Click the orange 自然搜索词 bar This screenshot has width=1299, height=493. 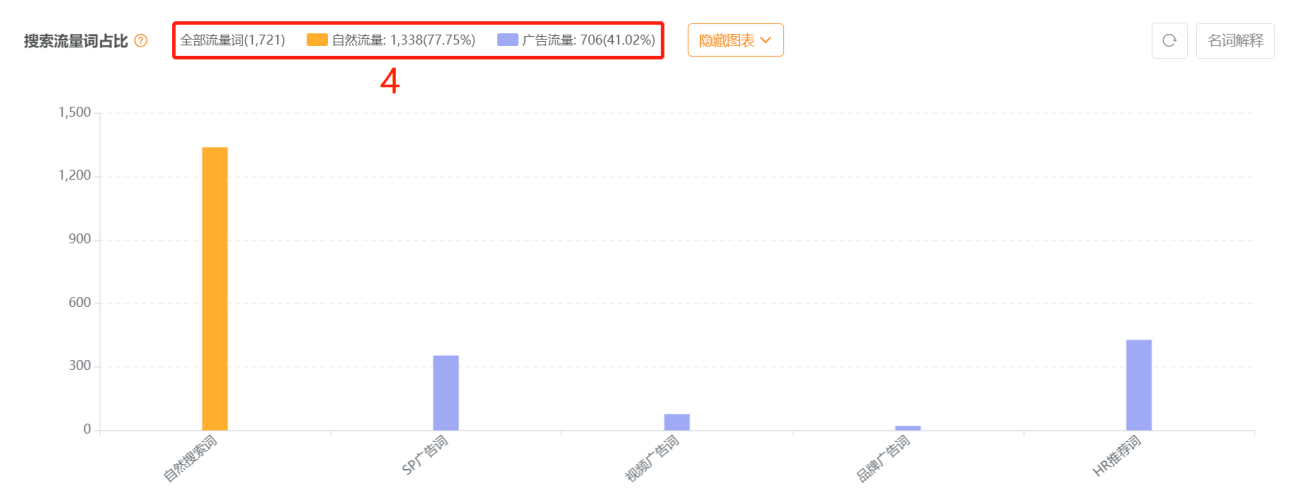pyautogui.click(x=215, y=288)
